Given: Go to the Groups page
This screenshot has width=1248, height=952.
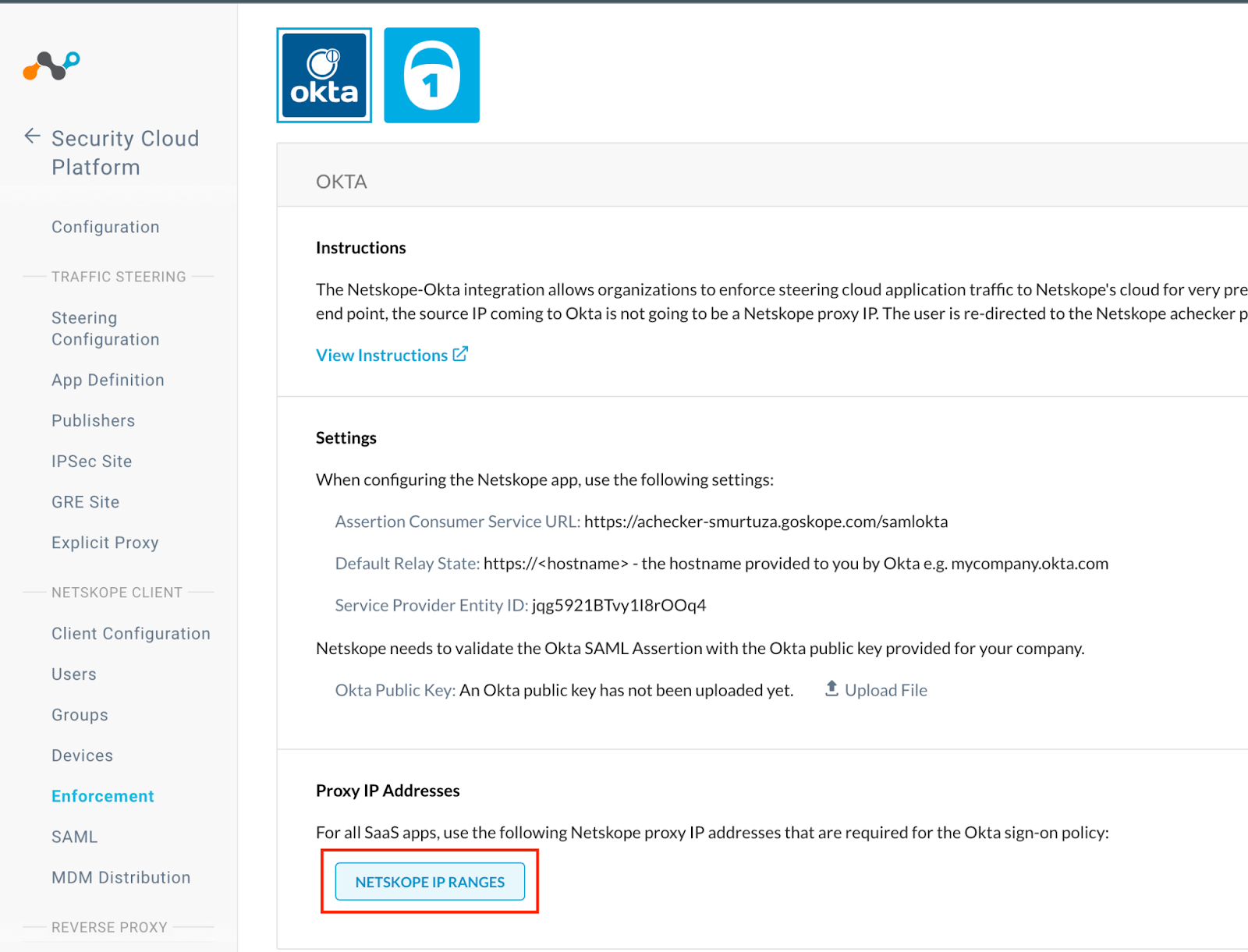Looking at the screenshot, I should pyautogui.click(x=80, y=715).
